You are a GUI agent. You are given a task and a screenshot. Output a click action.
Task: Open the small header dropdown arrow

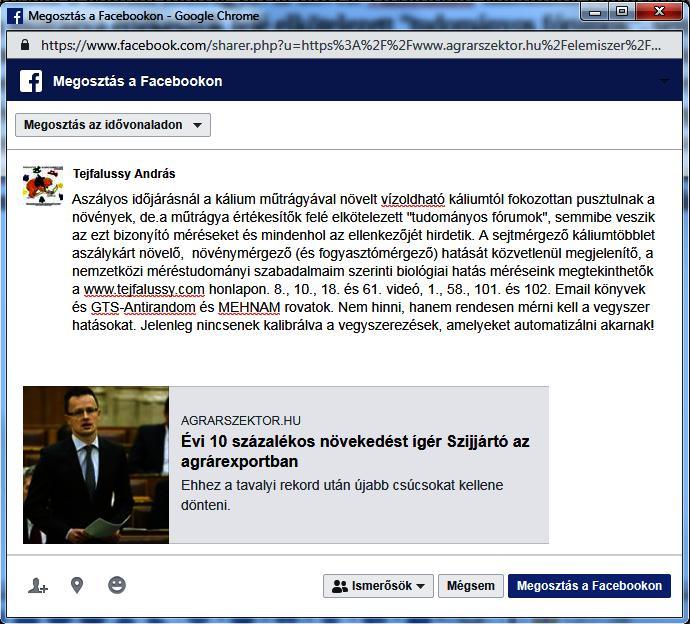[x=664, y=81]
